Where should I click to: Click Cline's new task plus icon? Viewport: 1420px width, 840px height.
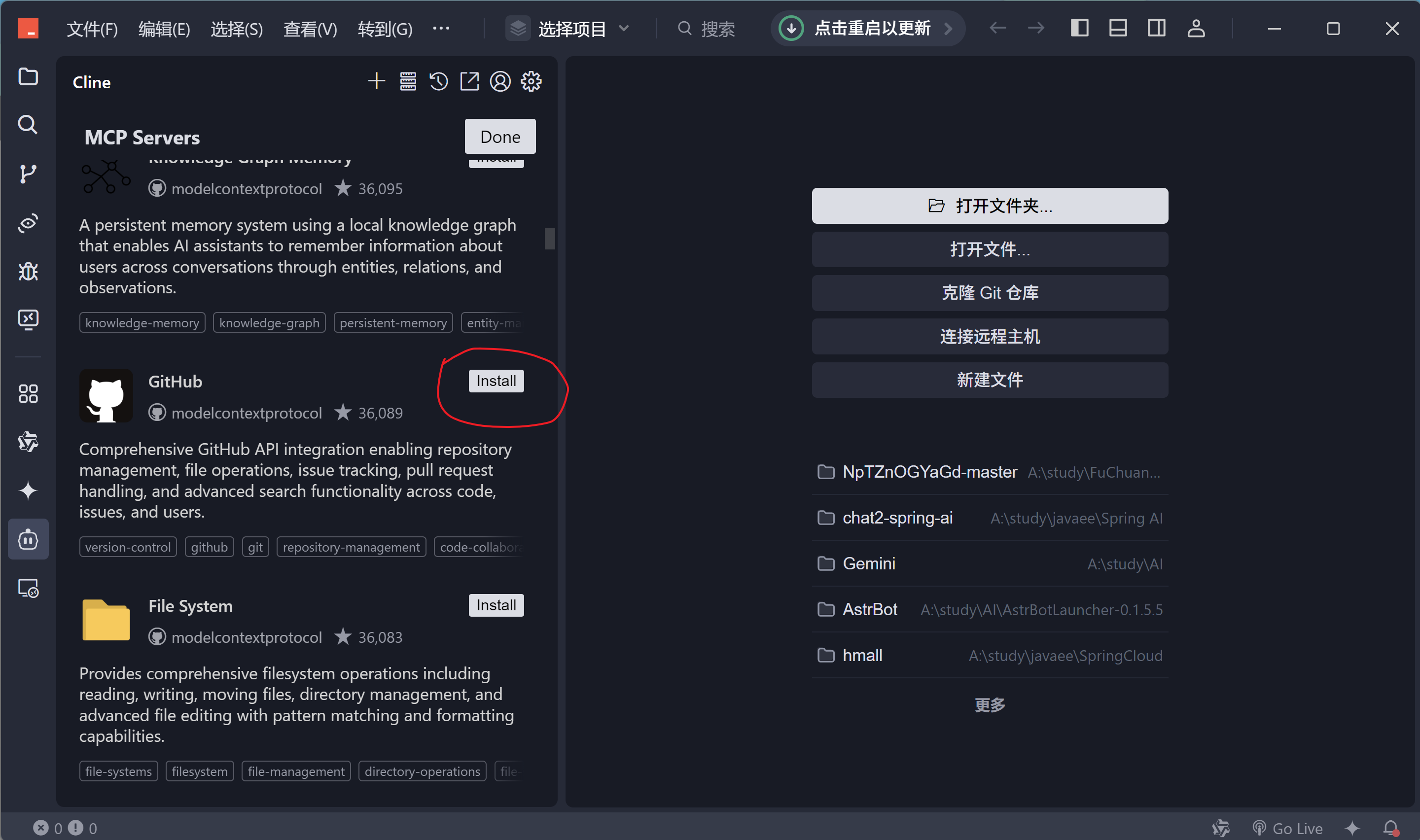[376, 81]
